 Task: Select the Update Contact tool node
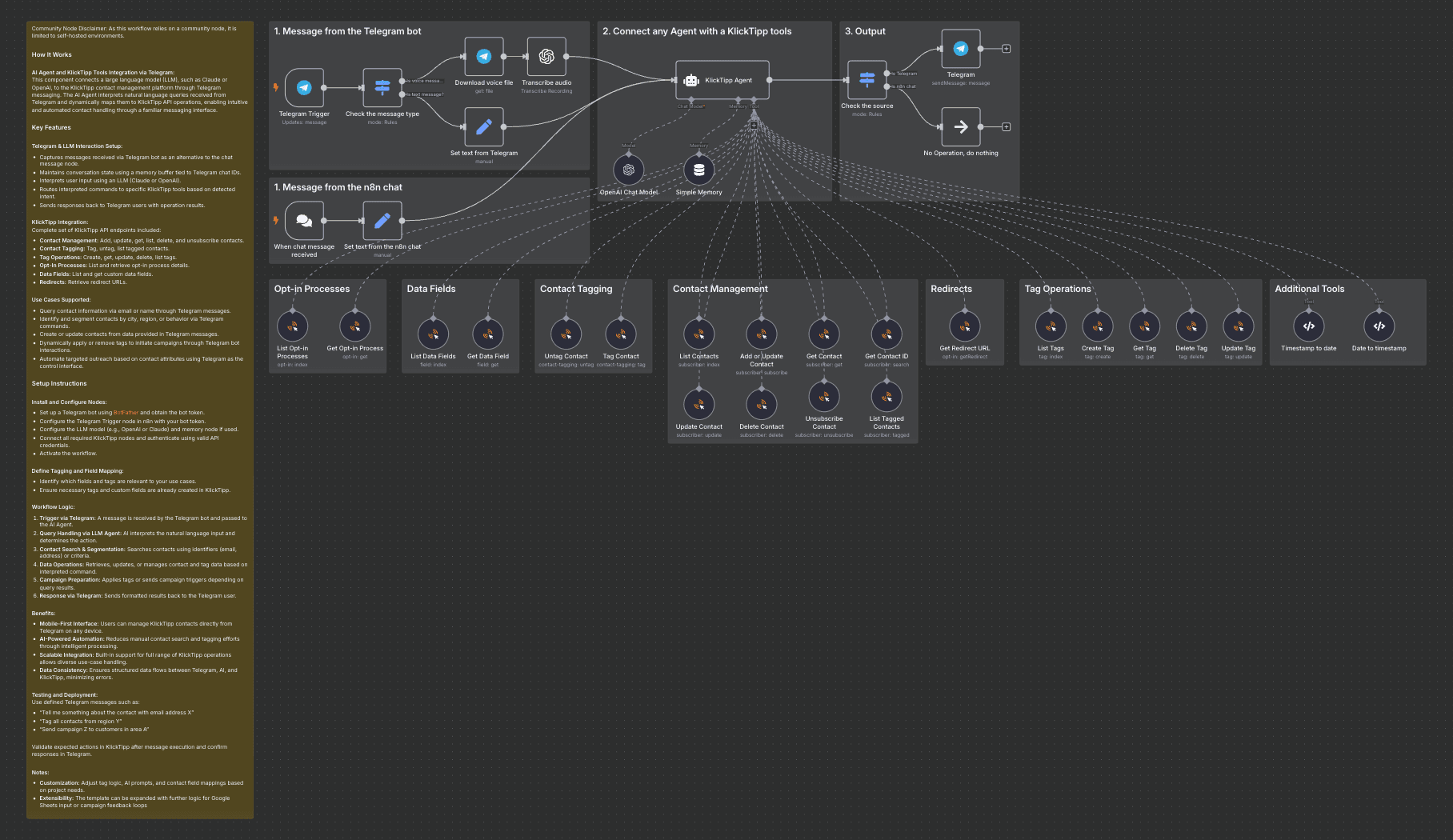(699, 405)
